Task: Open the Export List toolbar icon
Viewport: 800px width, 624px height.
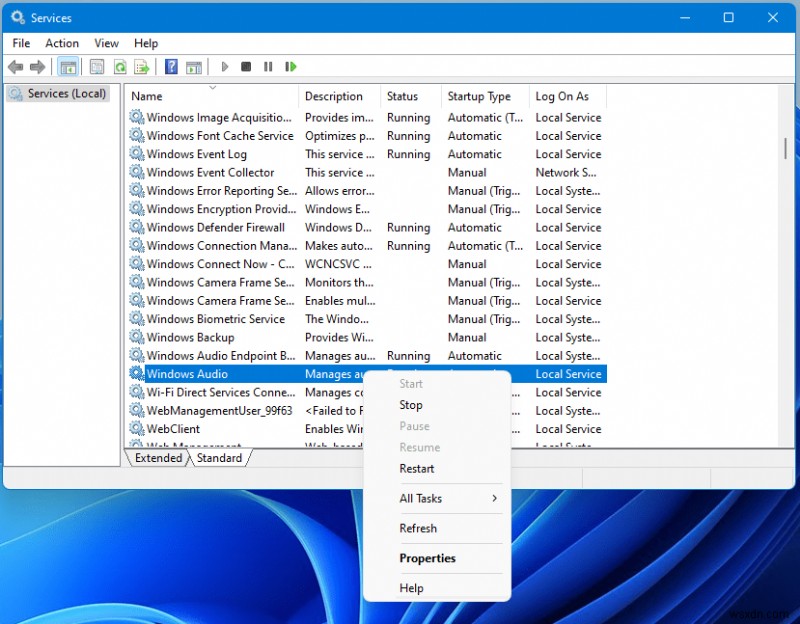Action: point(142,67)
